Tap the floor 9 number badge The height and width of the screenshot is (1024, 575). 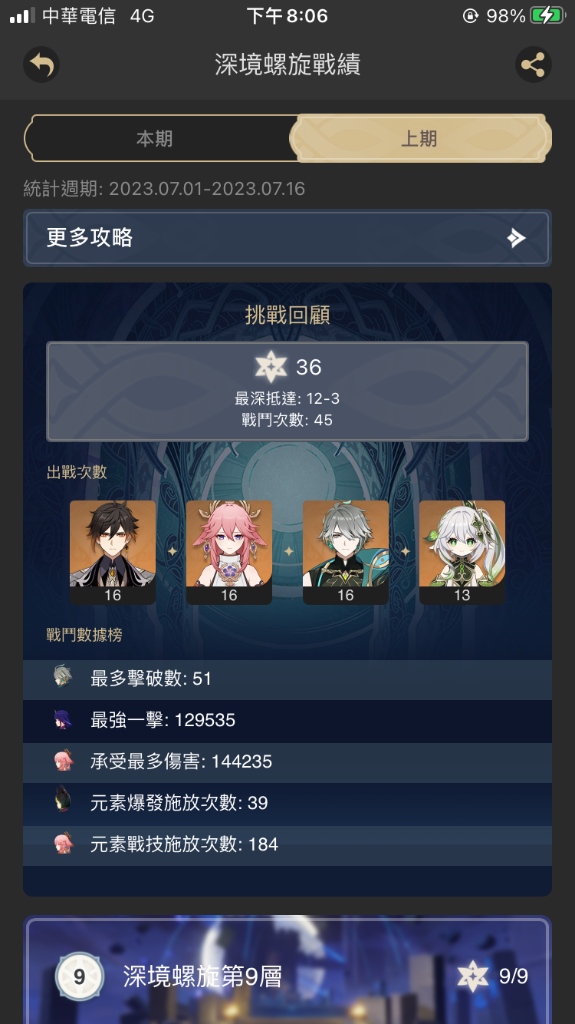pos(79,976)
